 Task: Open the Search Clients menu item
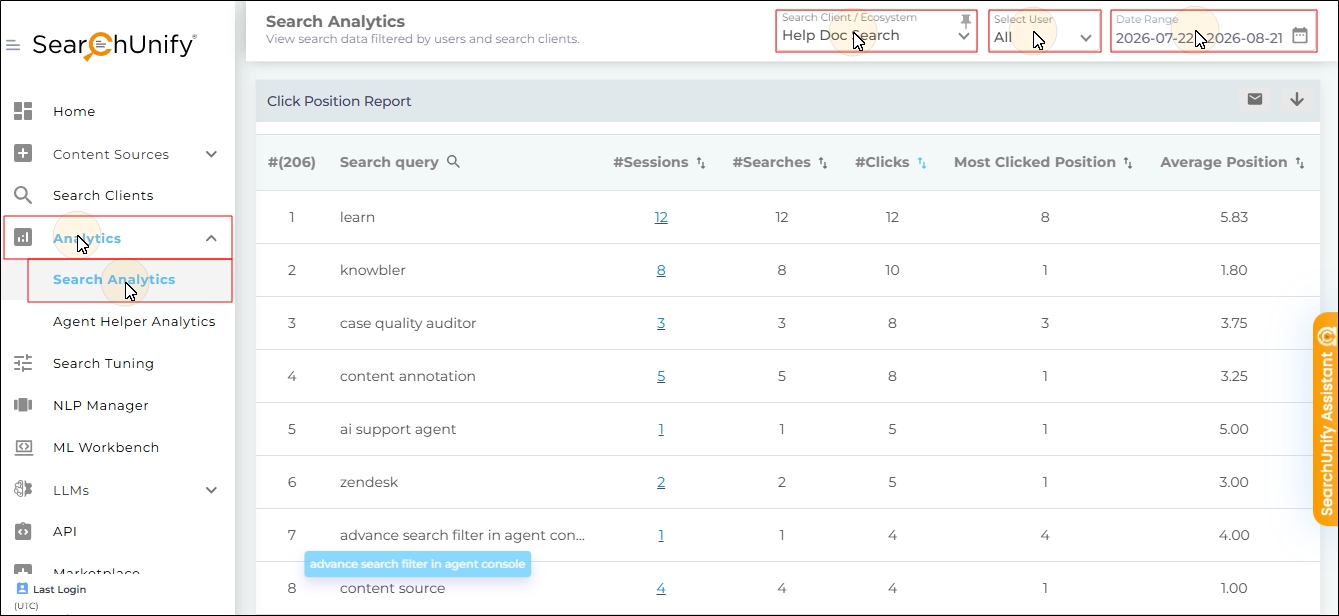pyautogui.click(x=103, y=195)
